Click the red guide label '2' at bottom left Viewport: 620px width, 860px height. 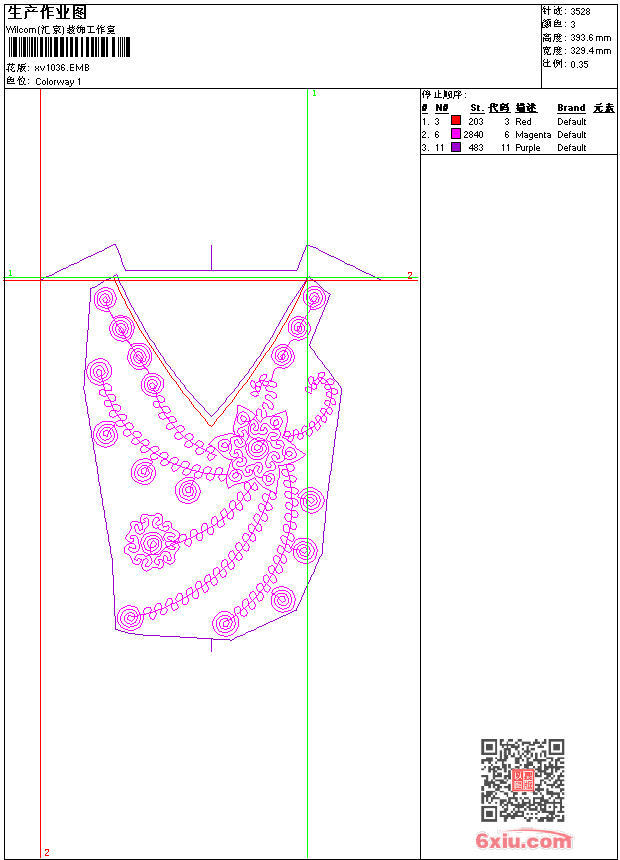coord(47,852)
